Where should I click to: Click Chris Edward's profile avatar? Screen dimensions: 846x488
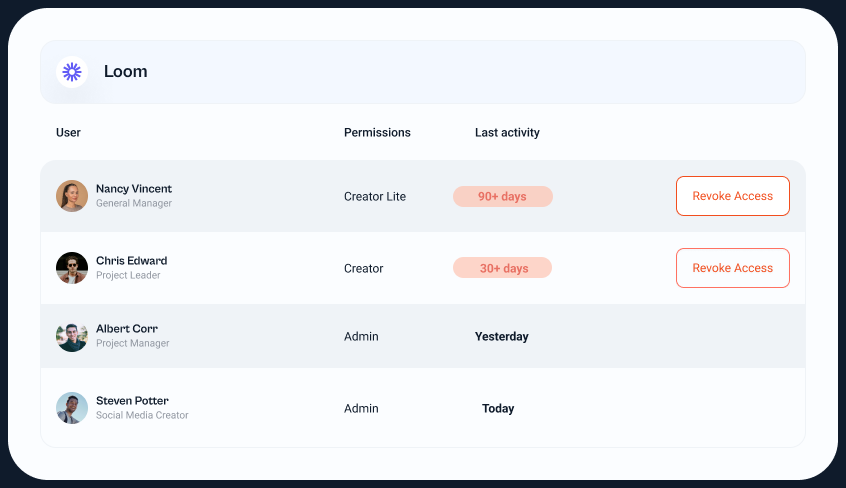point(72,268)
